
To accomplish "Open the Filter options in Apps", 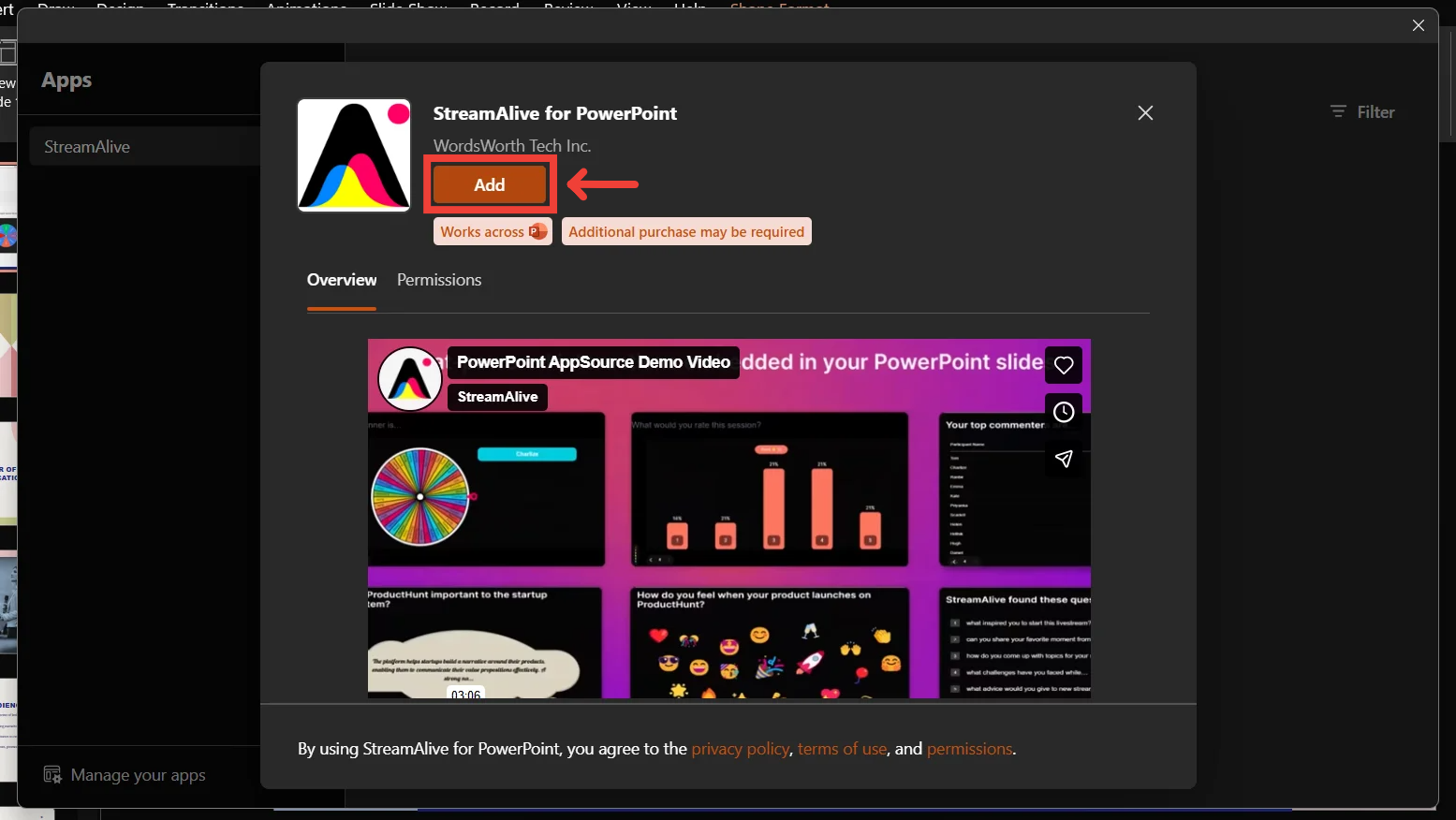I will click(1362, 112).
